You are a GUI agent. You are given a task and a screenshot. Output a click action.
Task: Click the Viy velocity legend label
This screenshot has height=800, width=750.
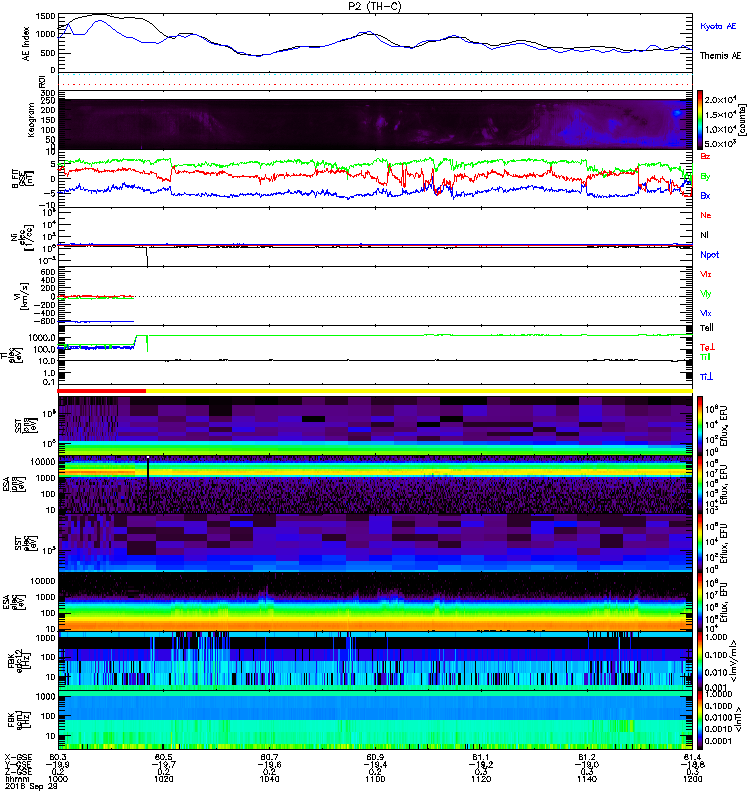(706, 294)
